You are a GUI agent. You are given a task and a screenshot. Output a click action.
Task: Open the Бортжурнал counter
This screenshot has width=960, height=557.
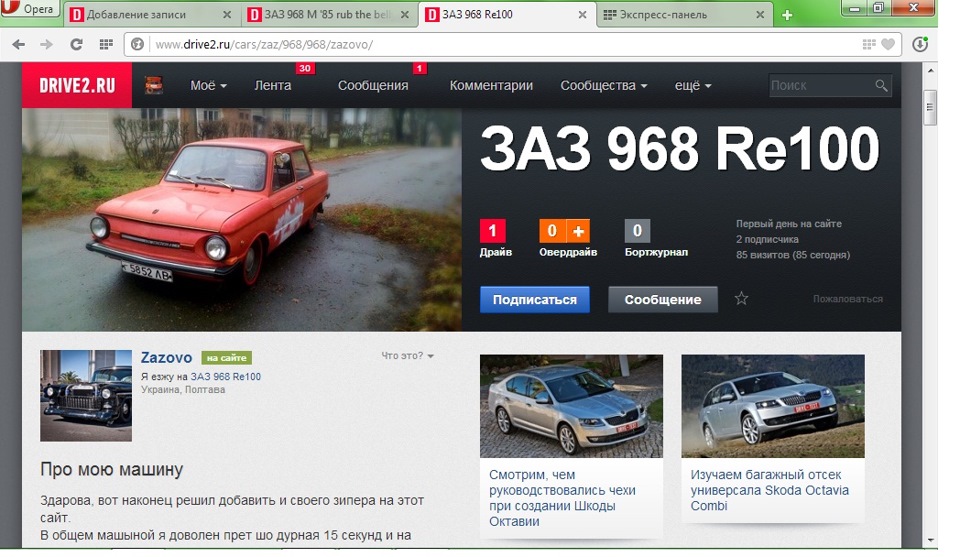click(637, 231)
